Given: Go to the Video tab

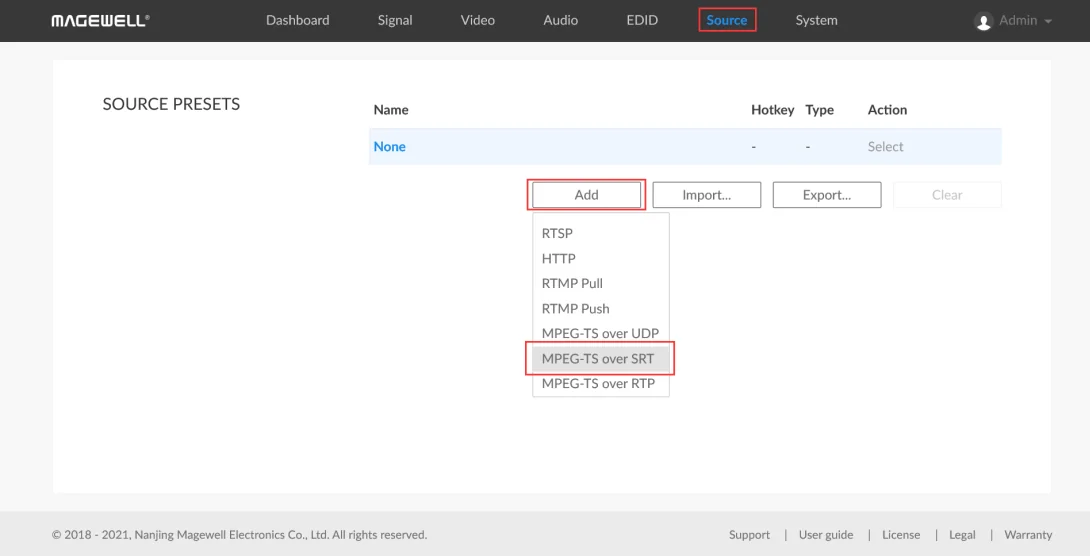Looking at the screenshot, I should (478, 20).
